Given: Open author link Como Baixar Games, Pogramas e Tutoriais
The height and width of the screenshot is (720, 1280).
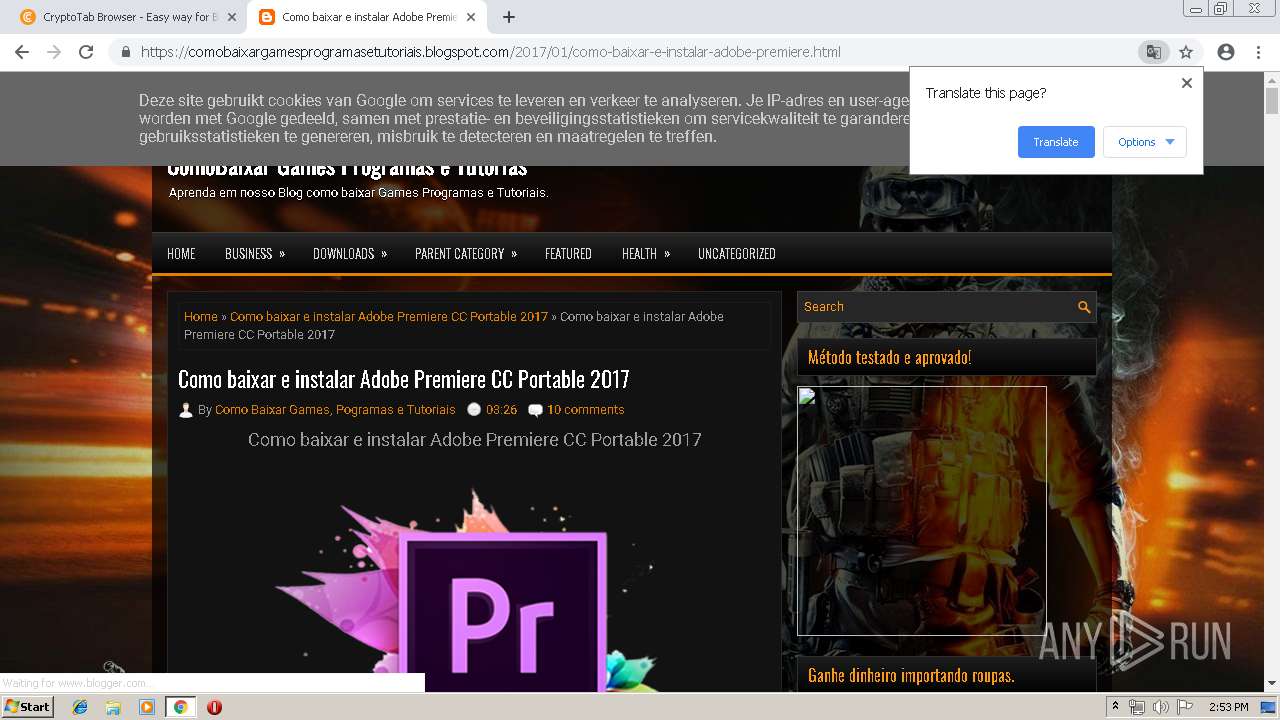Looking at the screenshot, I should coord(335,410).
